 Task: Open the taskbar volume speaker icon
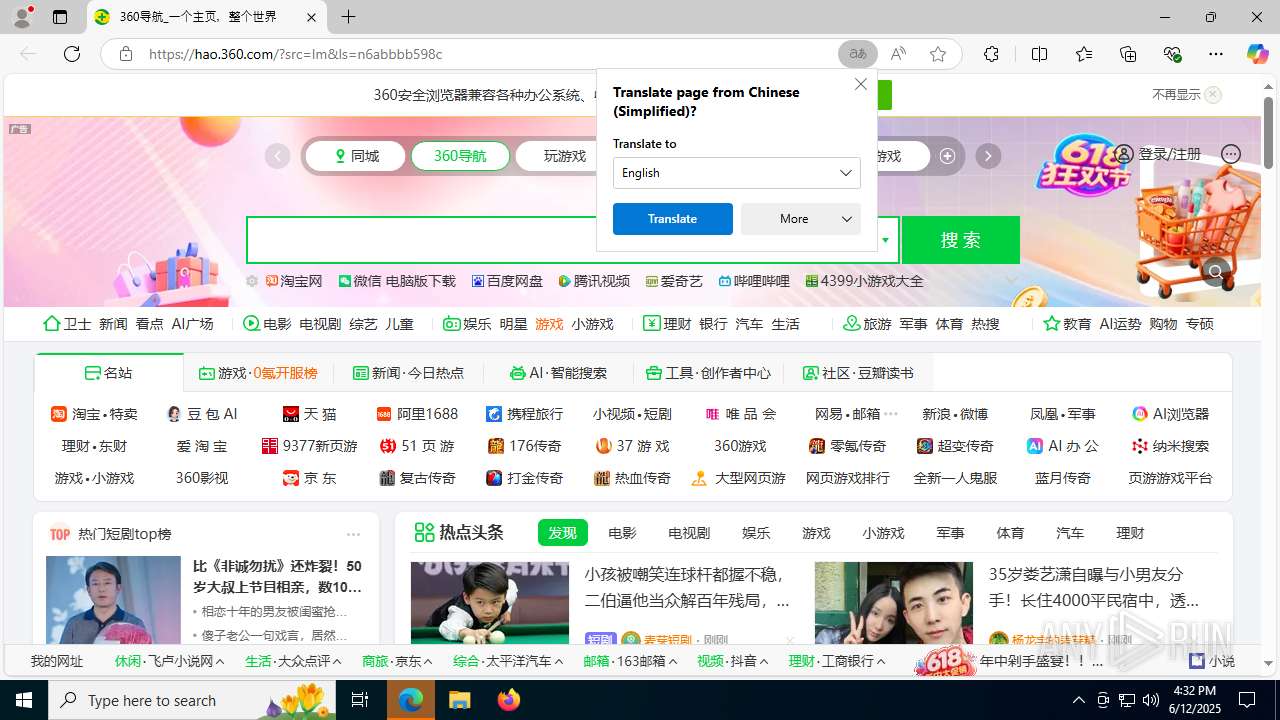1150,700
